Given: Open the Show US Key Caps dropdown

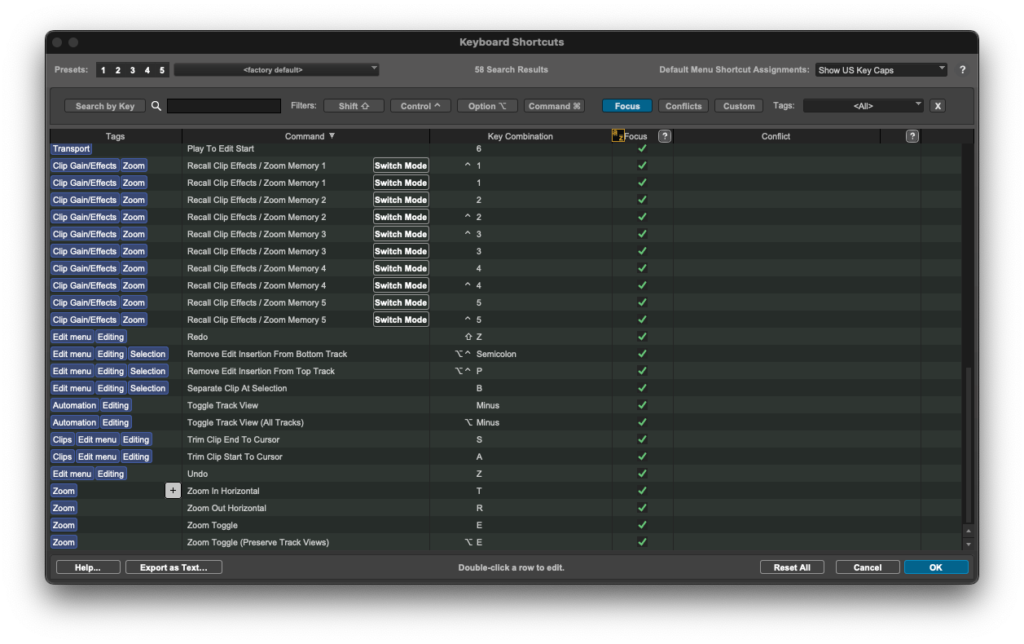Looking at the screenshot, I should 881,69.
